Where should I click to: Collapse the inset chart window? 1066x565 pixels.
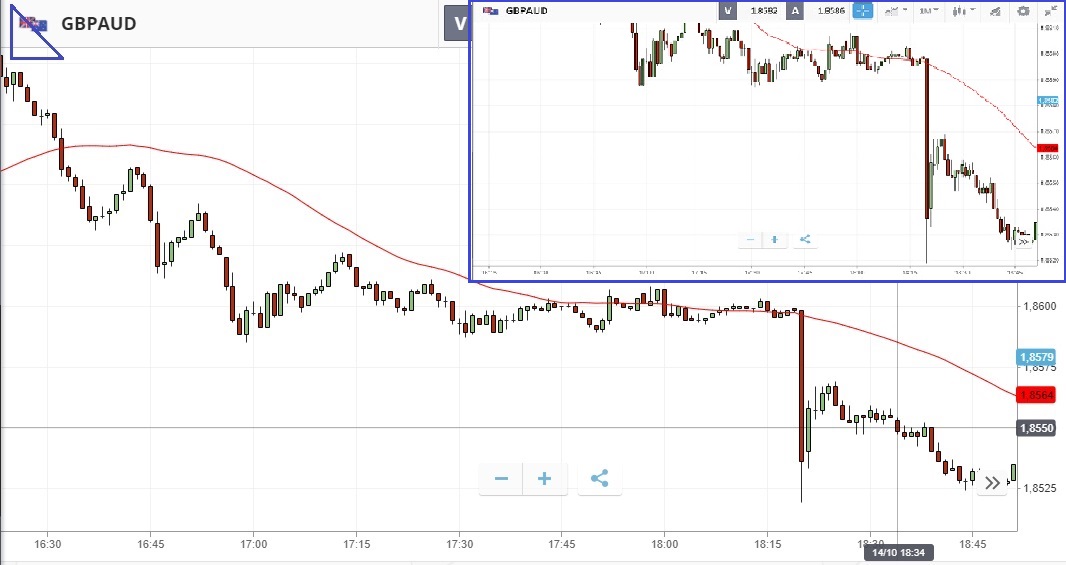(x=1049, y=11)
